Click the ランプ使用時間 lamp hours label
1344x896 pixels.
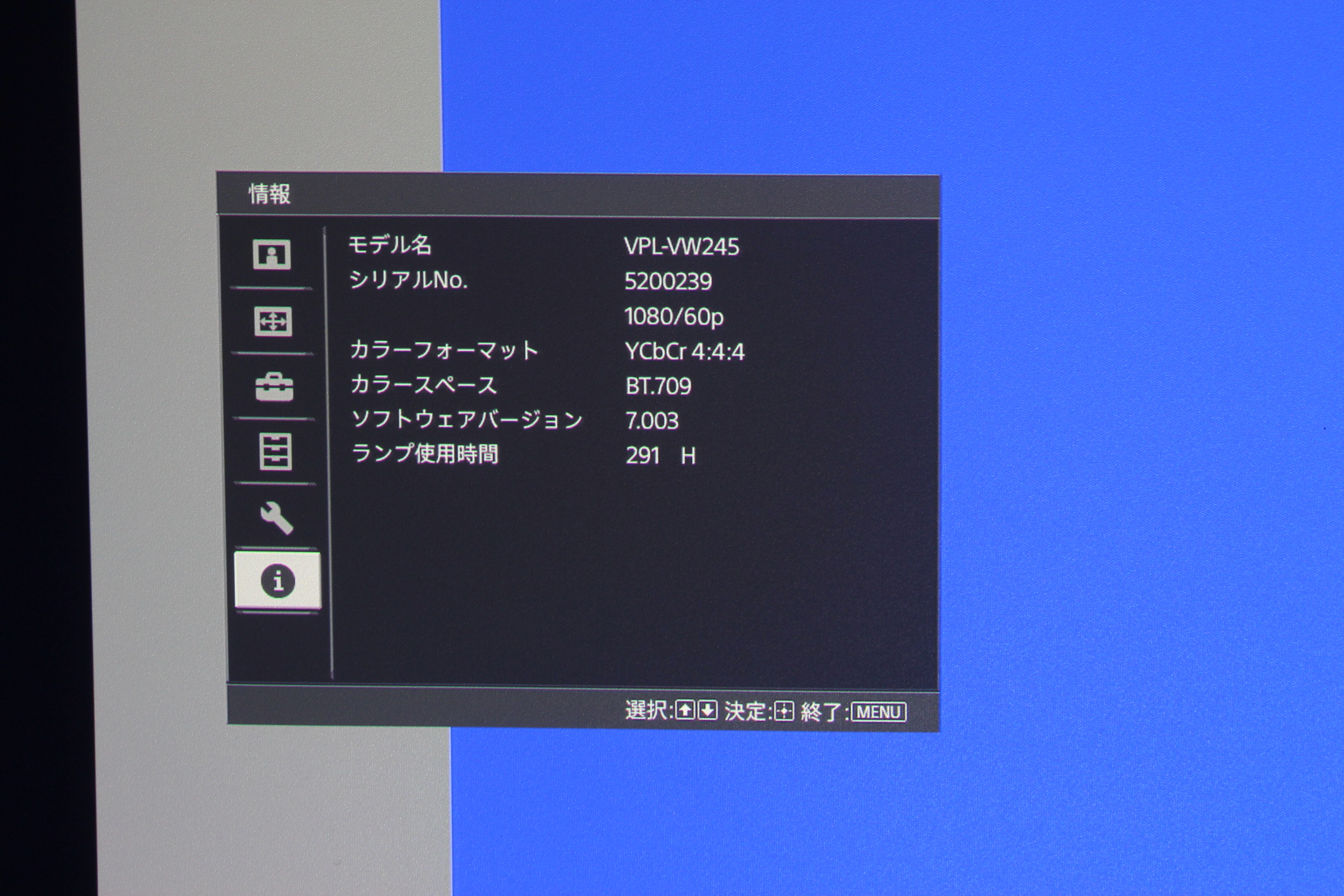click(x=425, y=454)
